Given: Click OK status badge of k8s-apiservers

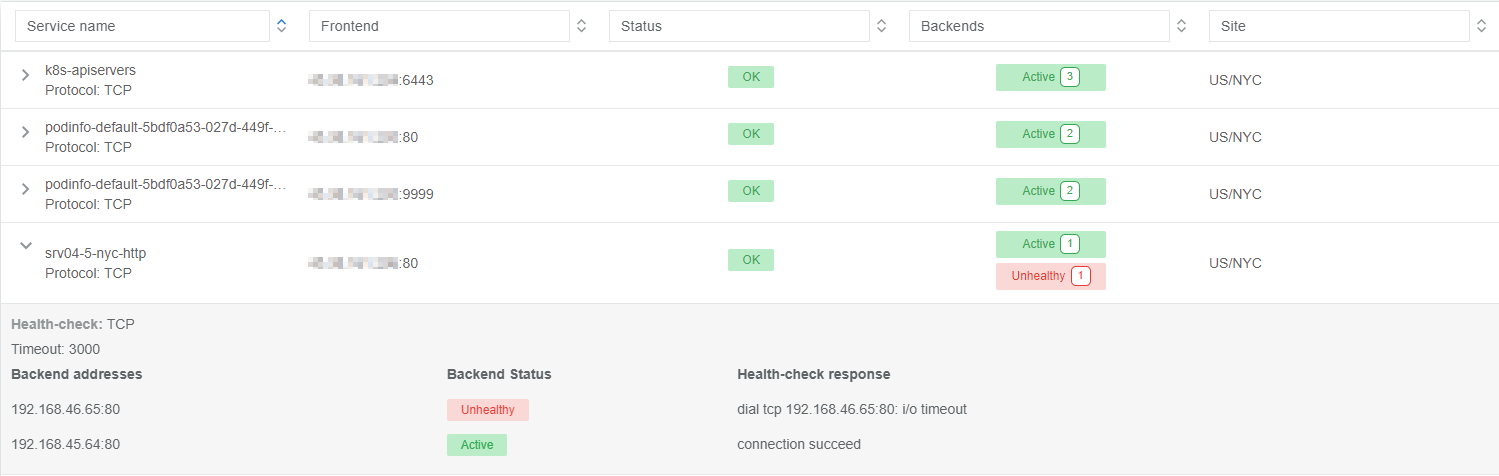Looking at the screenshot, I should (750, 77).
